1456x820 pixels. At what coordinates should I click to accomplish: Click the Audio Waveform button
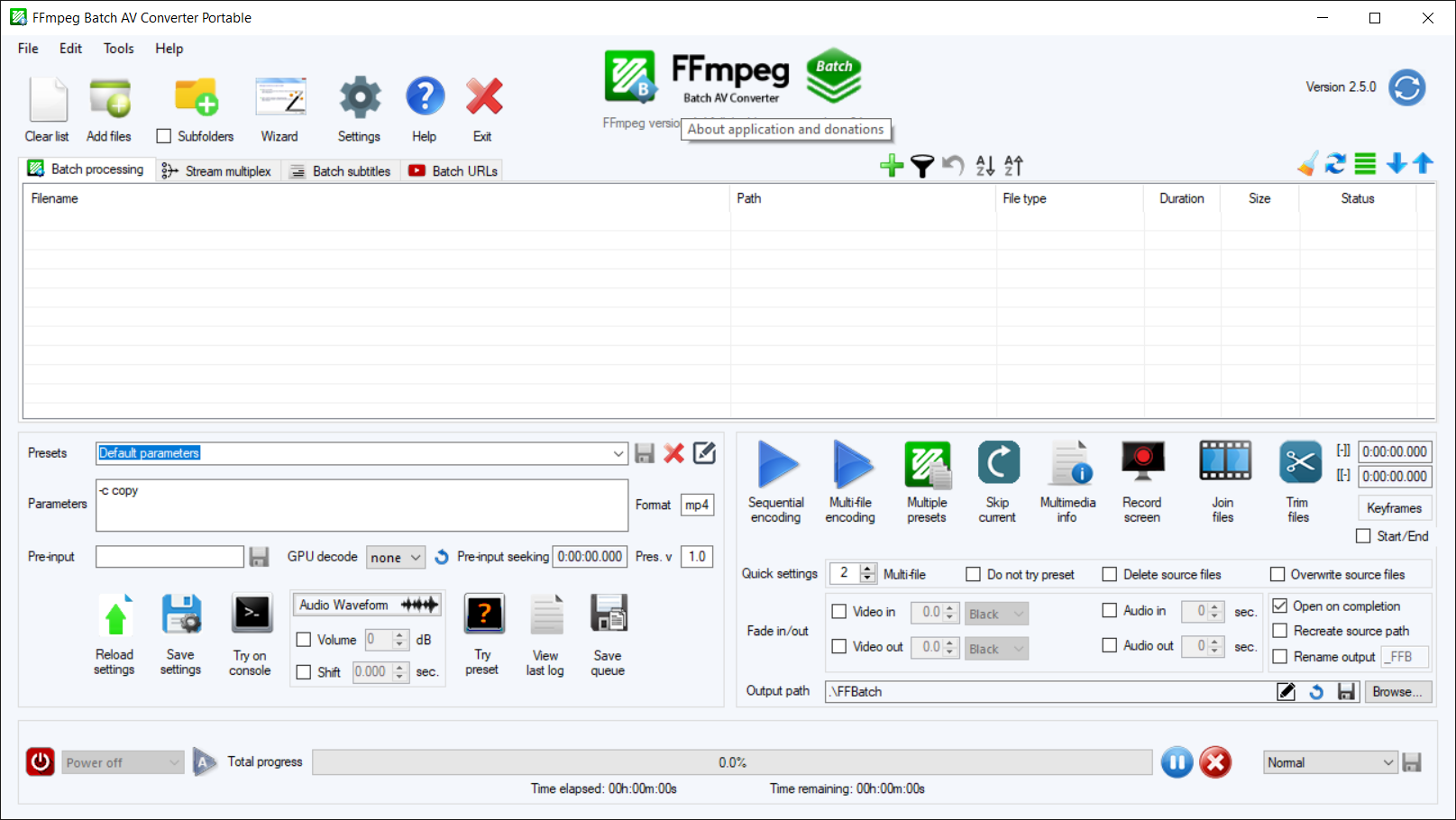click(367, 605)
